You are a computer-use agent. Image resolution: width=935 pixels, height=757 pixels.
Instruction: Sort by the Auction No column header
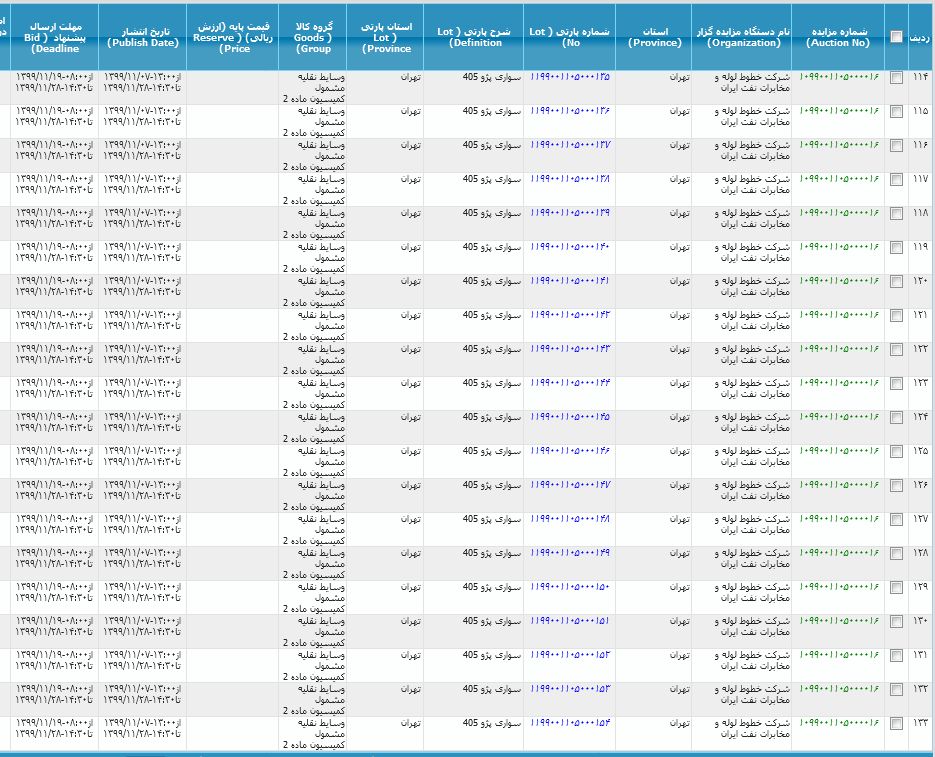point(838,37)
